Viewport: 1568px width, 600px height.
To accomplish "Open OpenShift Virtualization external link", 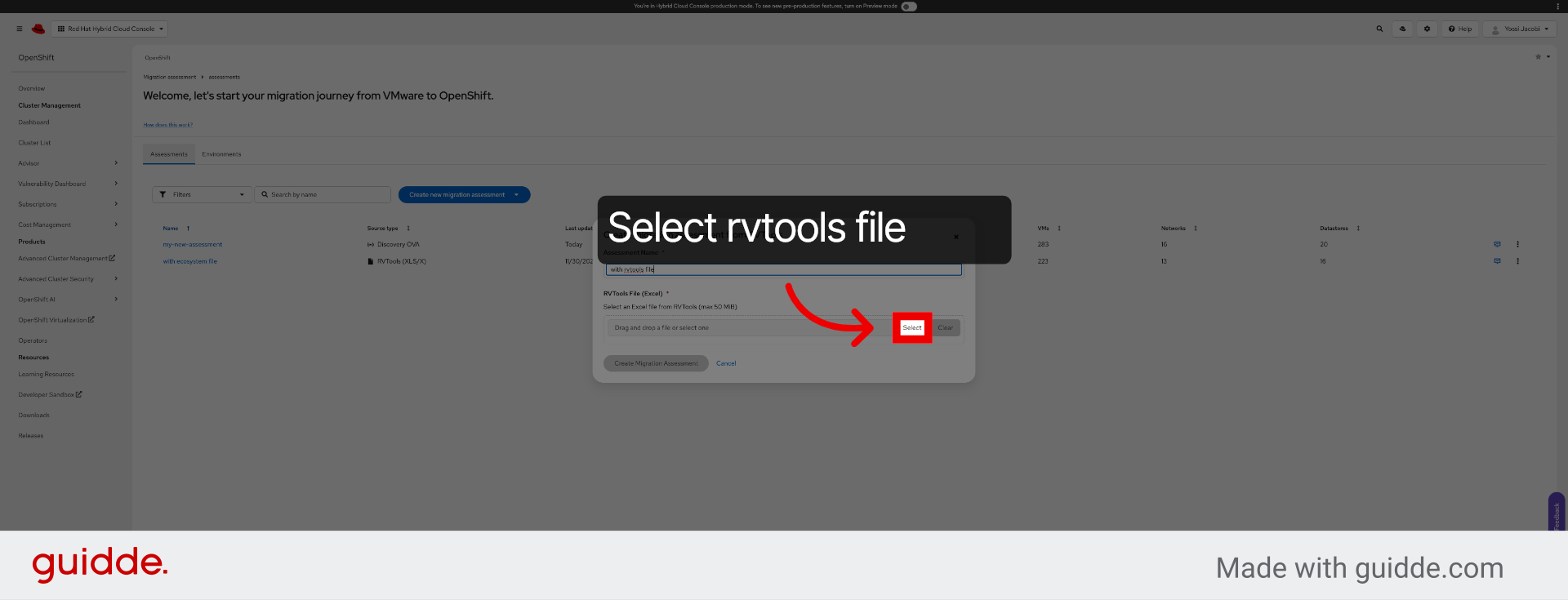I will click(56, 320).
